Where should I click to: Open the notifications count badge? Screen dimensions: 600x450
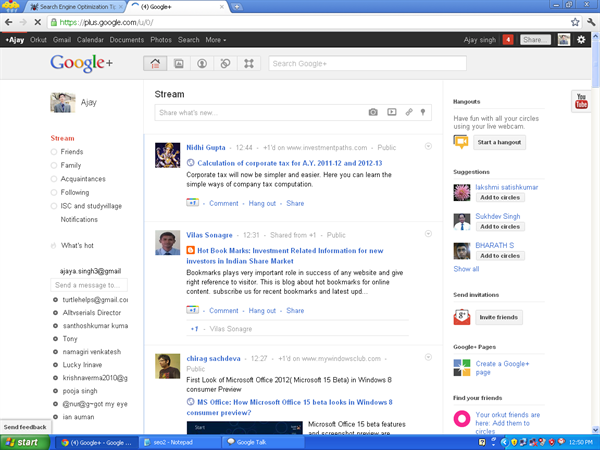tap(508, 39)
